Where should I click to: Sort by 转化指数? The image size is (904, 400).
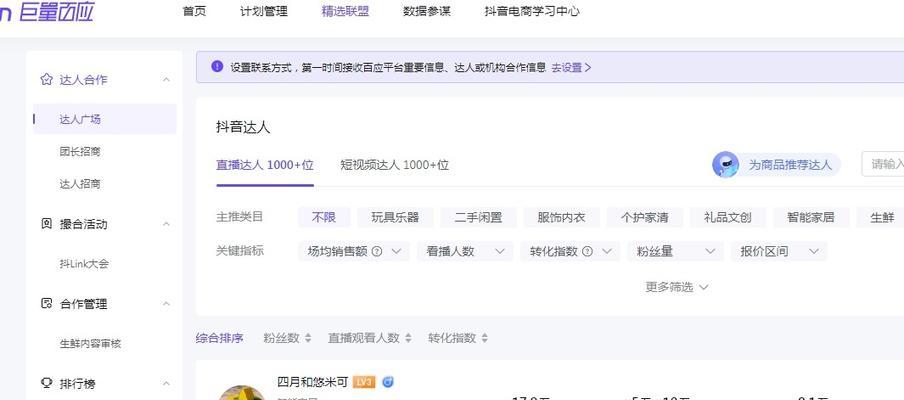coord(458,338)
